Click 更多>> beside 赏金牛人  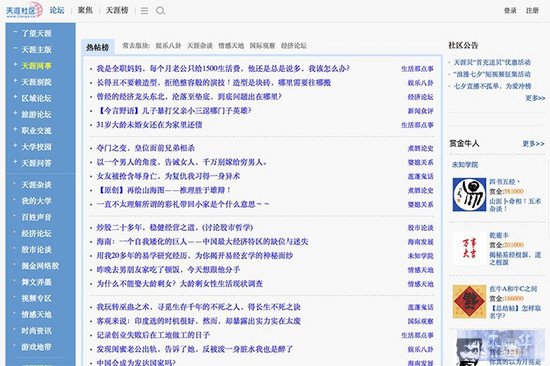533,144
